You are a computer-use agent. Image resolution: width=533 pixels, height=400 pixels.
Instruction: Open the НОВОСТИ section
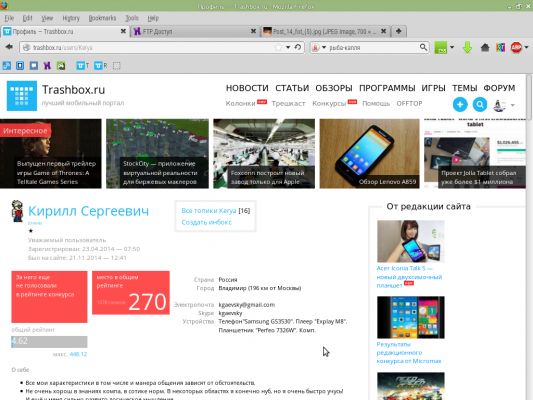pos(247,88)
